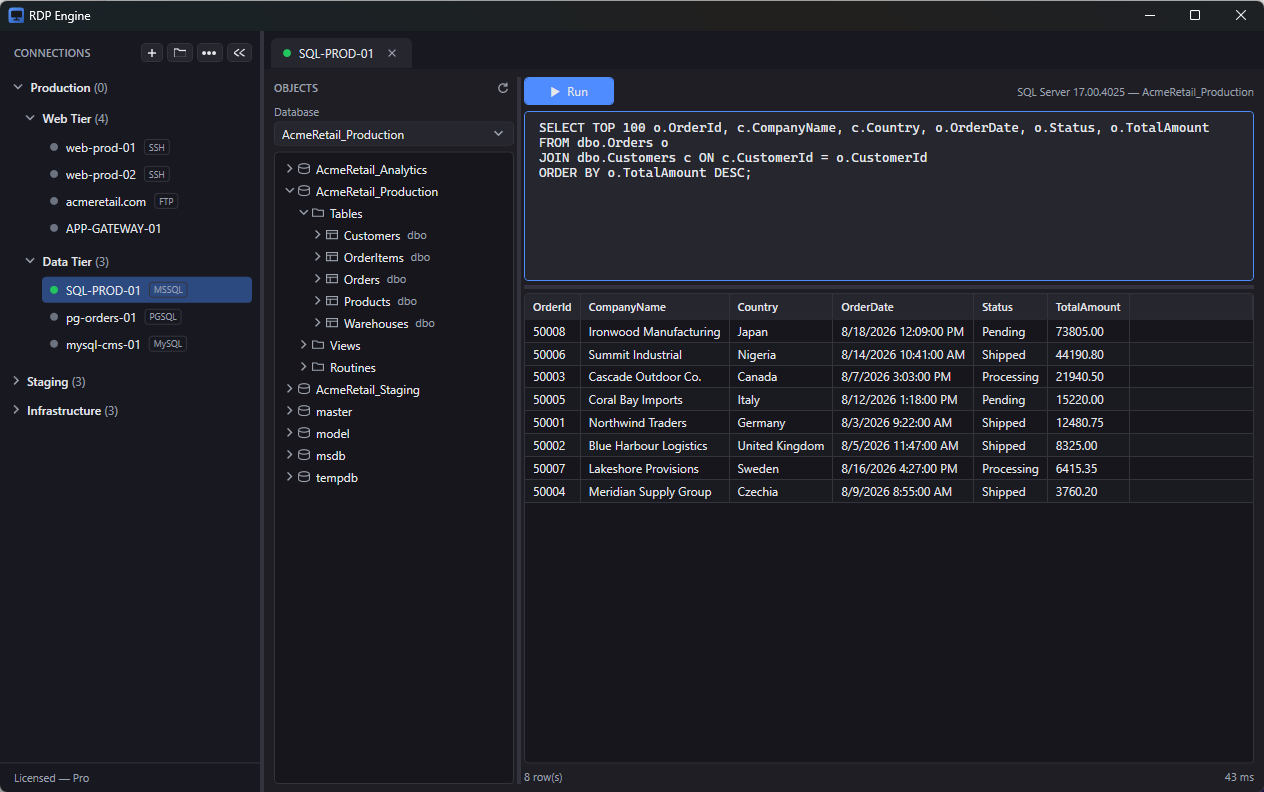Select the web-prod-02 SSH connection
Viewport: 1264px width, 792px height.
[147, 174]
